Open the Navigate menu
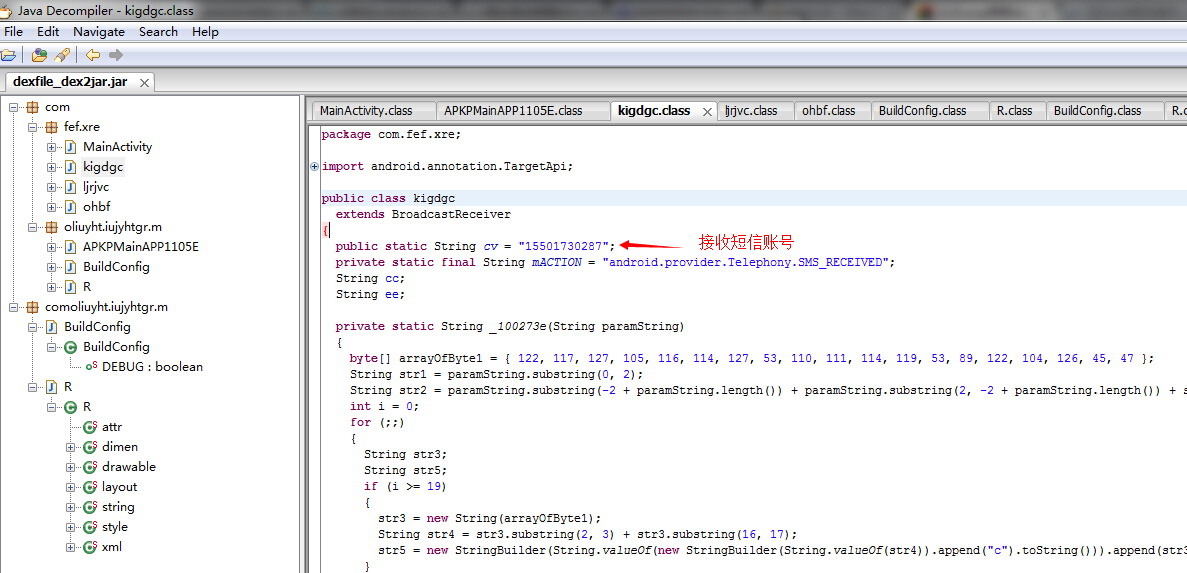Image resolution: width=1187 pixels, height=573 pixels. coord(99,32)
